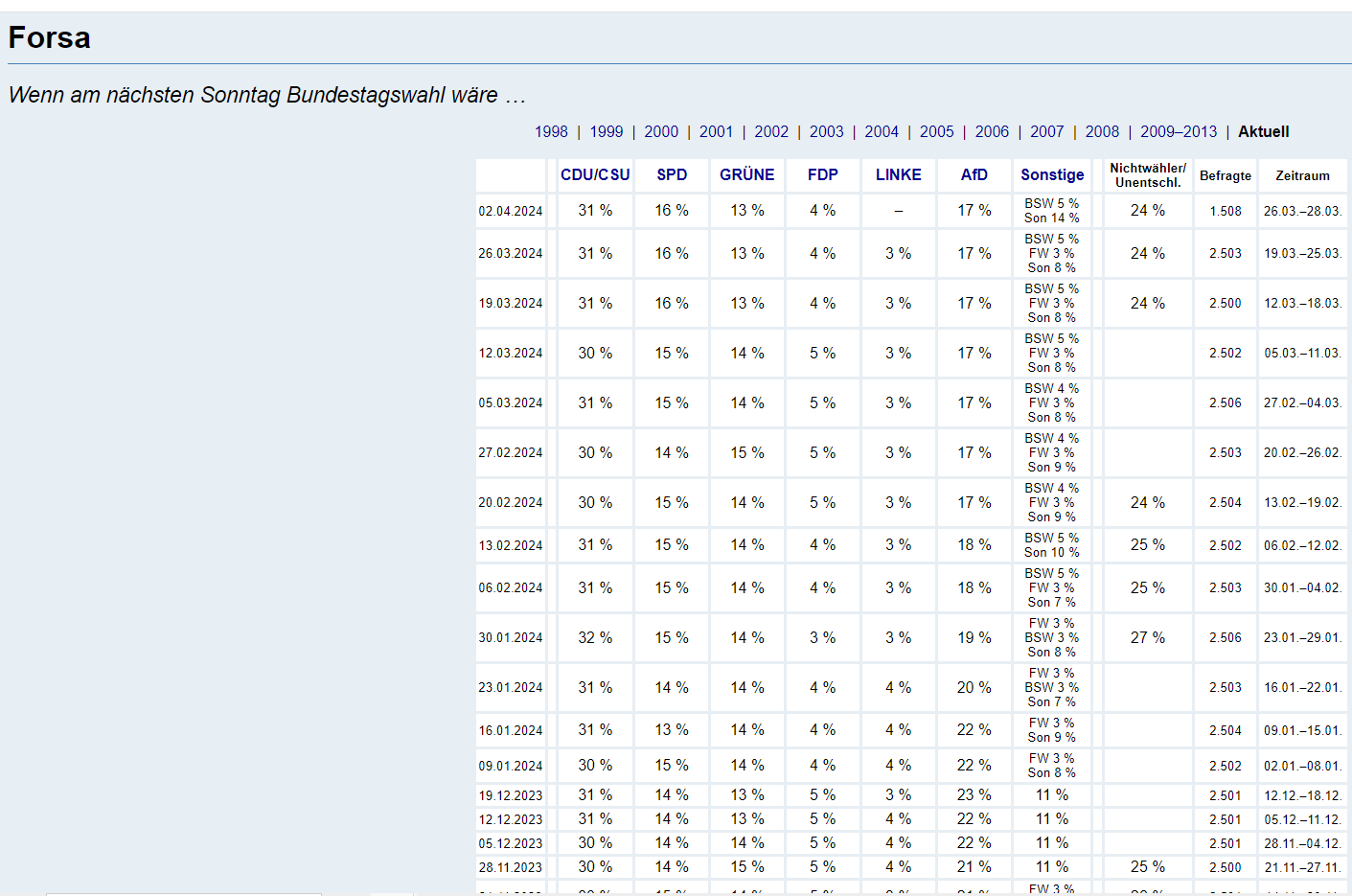This screenshot has height=896, width=1352.
Task: Click CDU/CSU 32 % in 30.01.2024 row
Action: point(595,637)
